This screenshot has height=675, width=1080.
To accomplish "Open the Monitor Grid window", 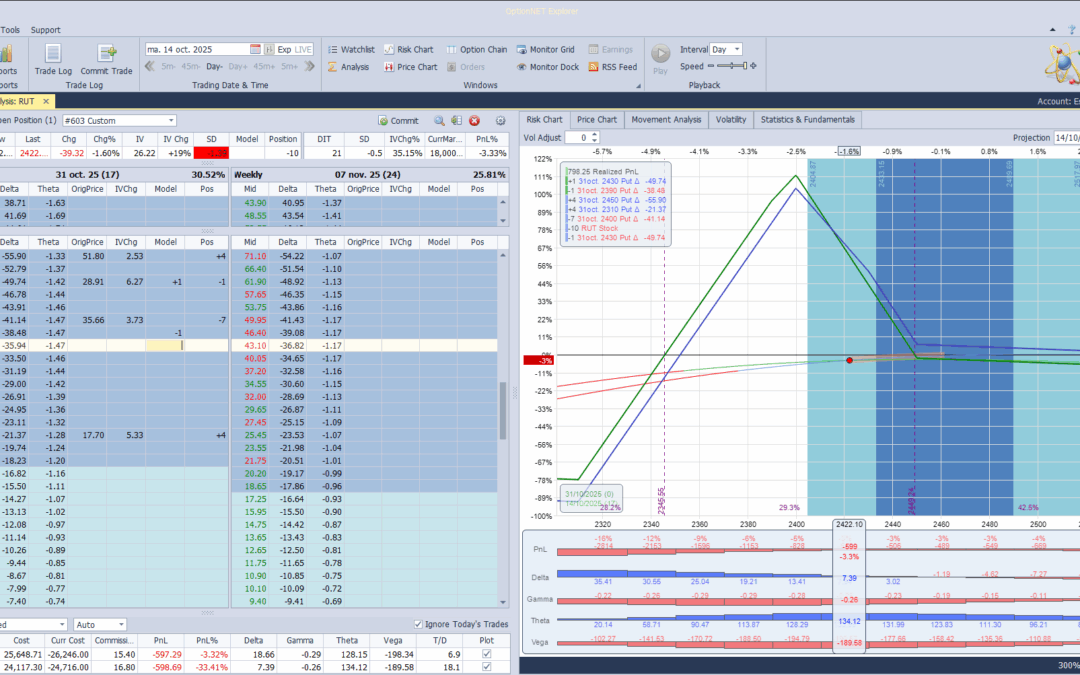I will point(545,50).
